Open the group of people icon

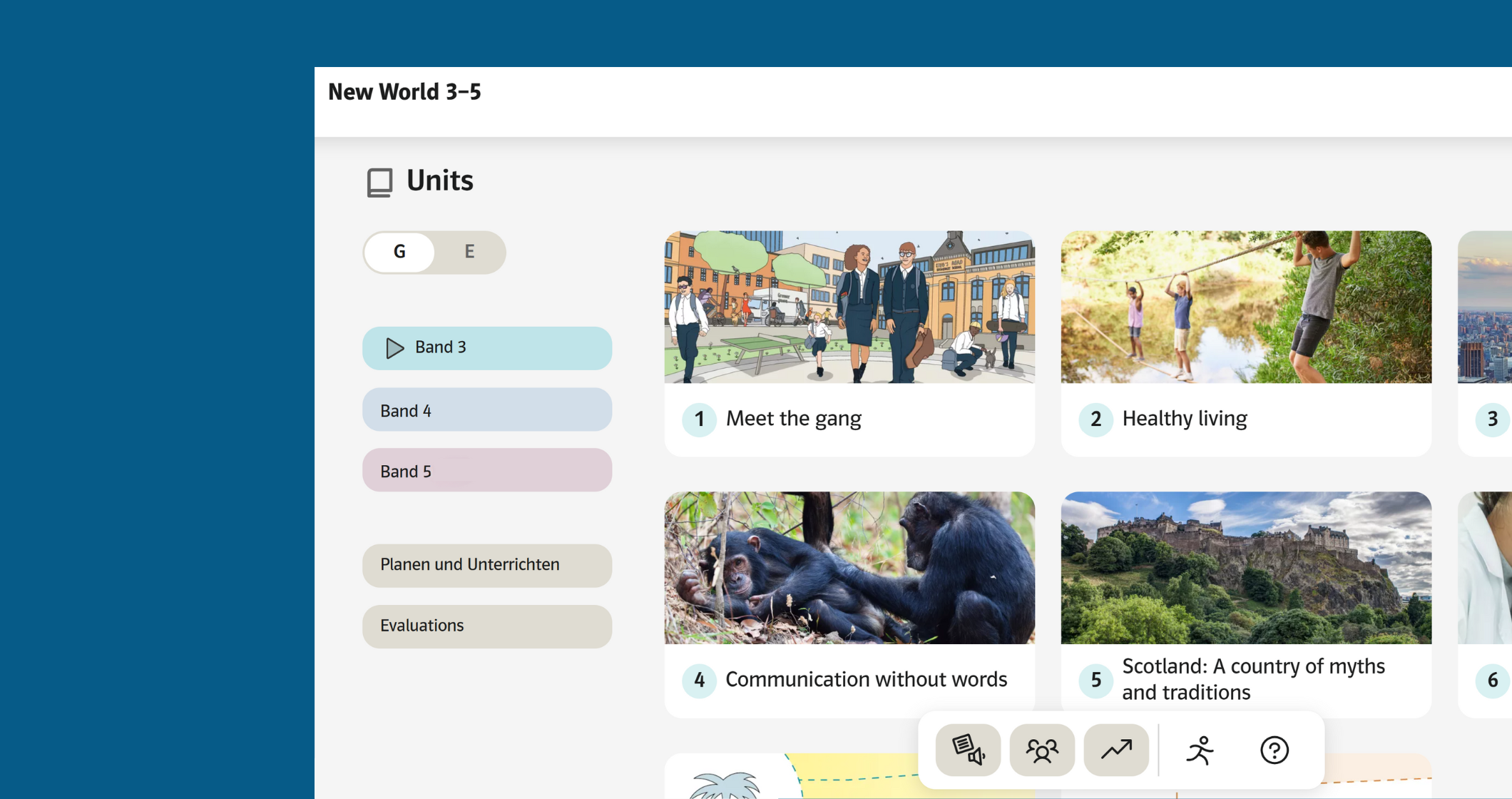[1042, 750]
